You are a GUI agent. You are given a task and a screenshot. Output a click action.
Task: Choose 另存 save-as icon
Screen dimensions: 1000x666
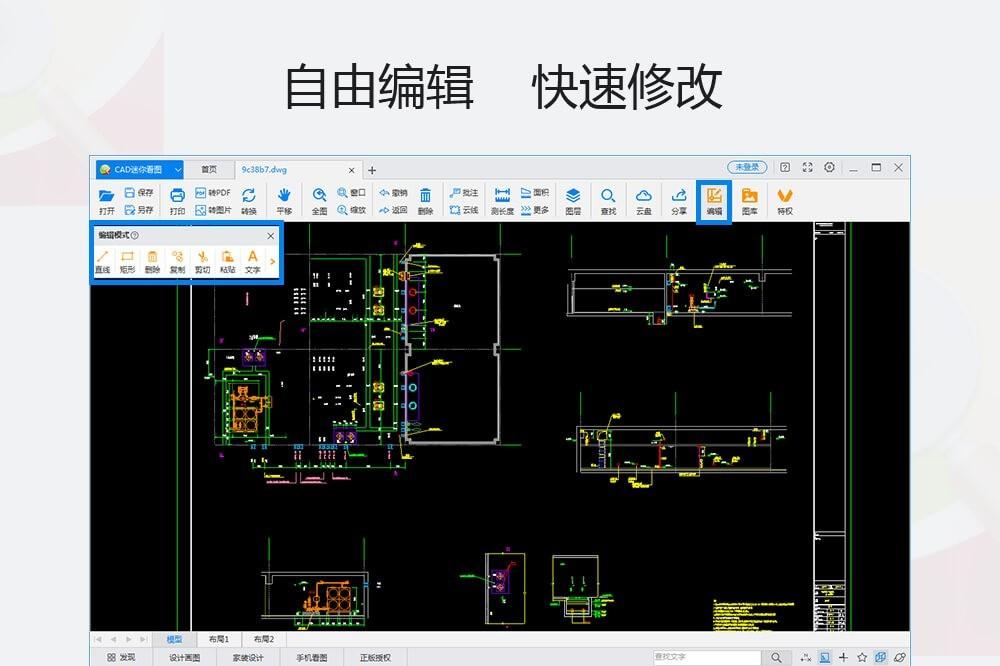coord(139,210)
